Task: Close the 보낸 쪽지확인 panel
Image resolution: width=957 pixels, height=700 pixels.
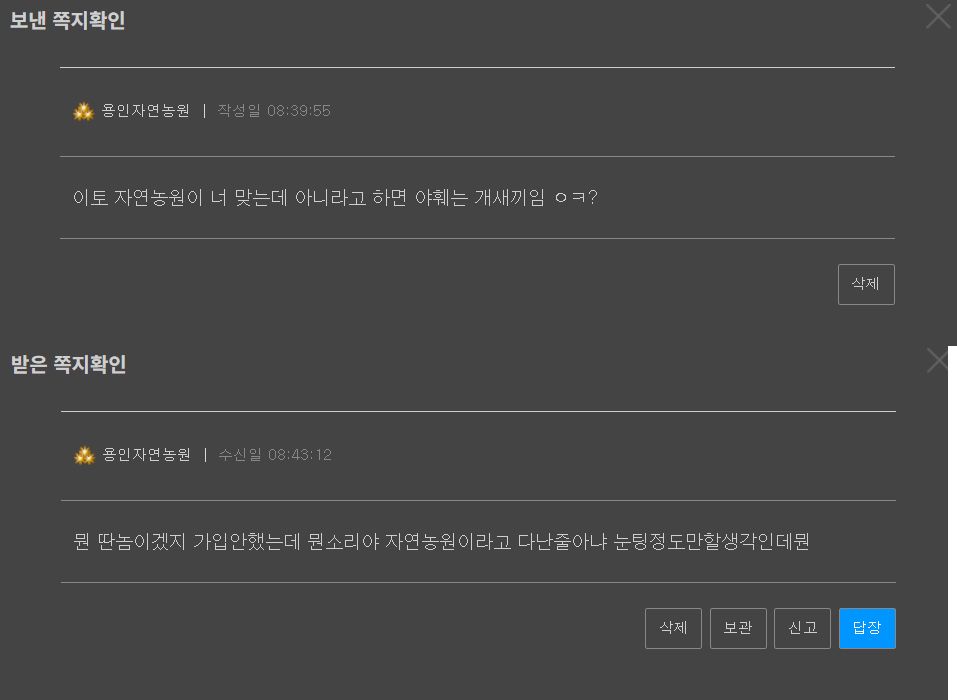Action: tap(938, 17)
